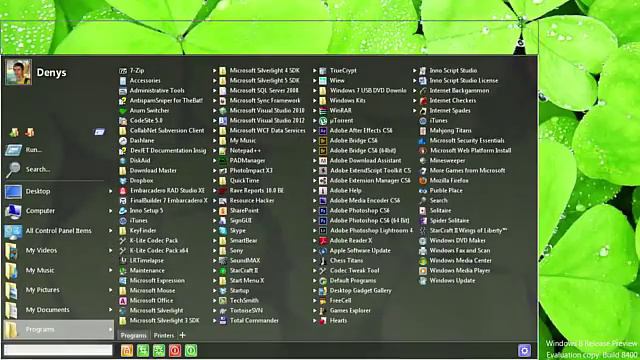Screen dimensions: 640x360
Task: Click the red shut down power icon
Action: [x=175, y=350]
